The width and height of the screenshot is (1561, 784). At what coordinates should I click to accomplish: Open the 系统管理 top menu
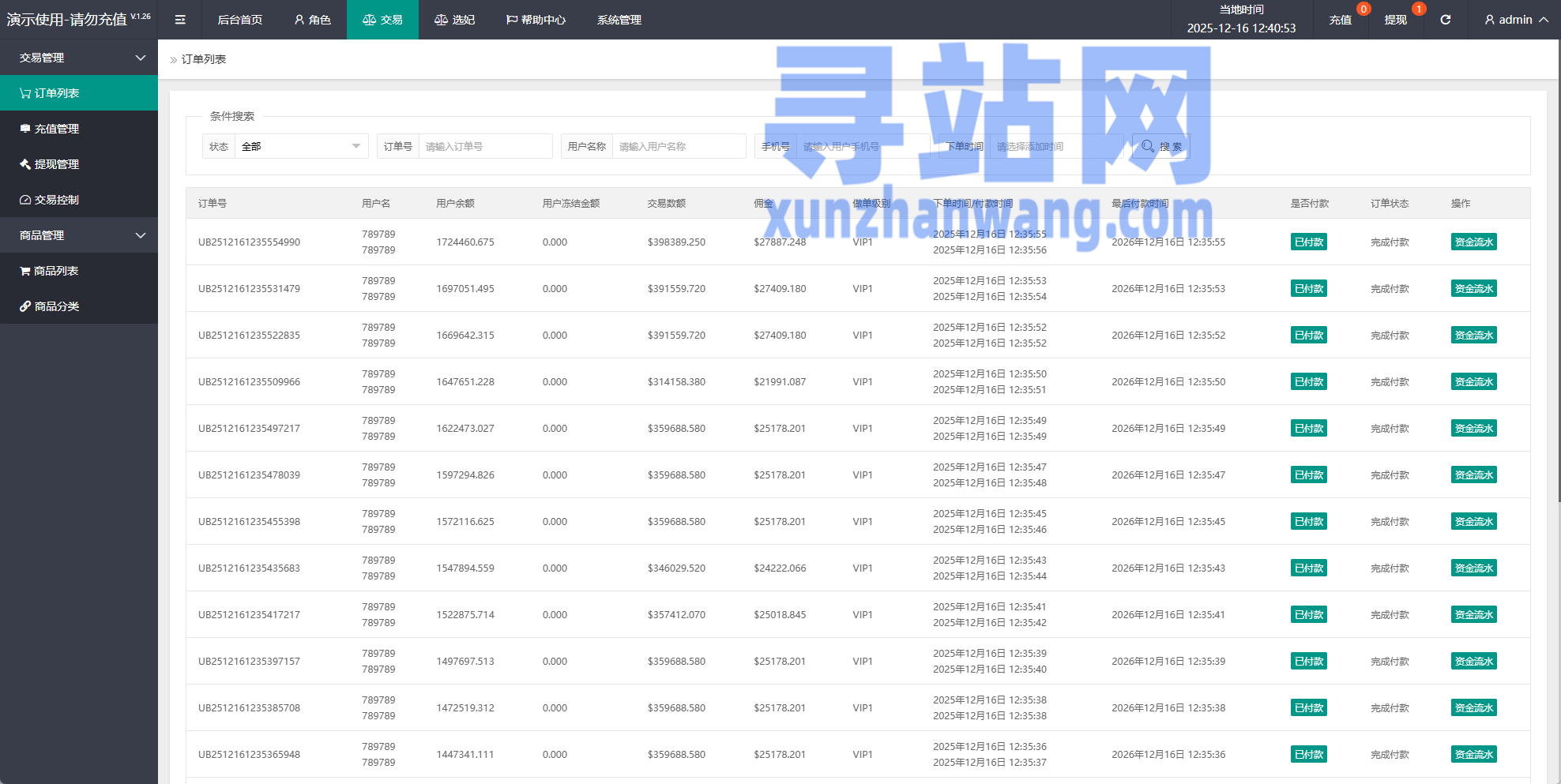coord(619,20)
